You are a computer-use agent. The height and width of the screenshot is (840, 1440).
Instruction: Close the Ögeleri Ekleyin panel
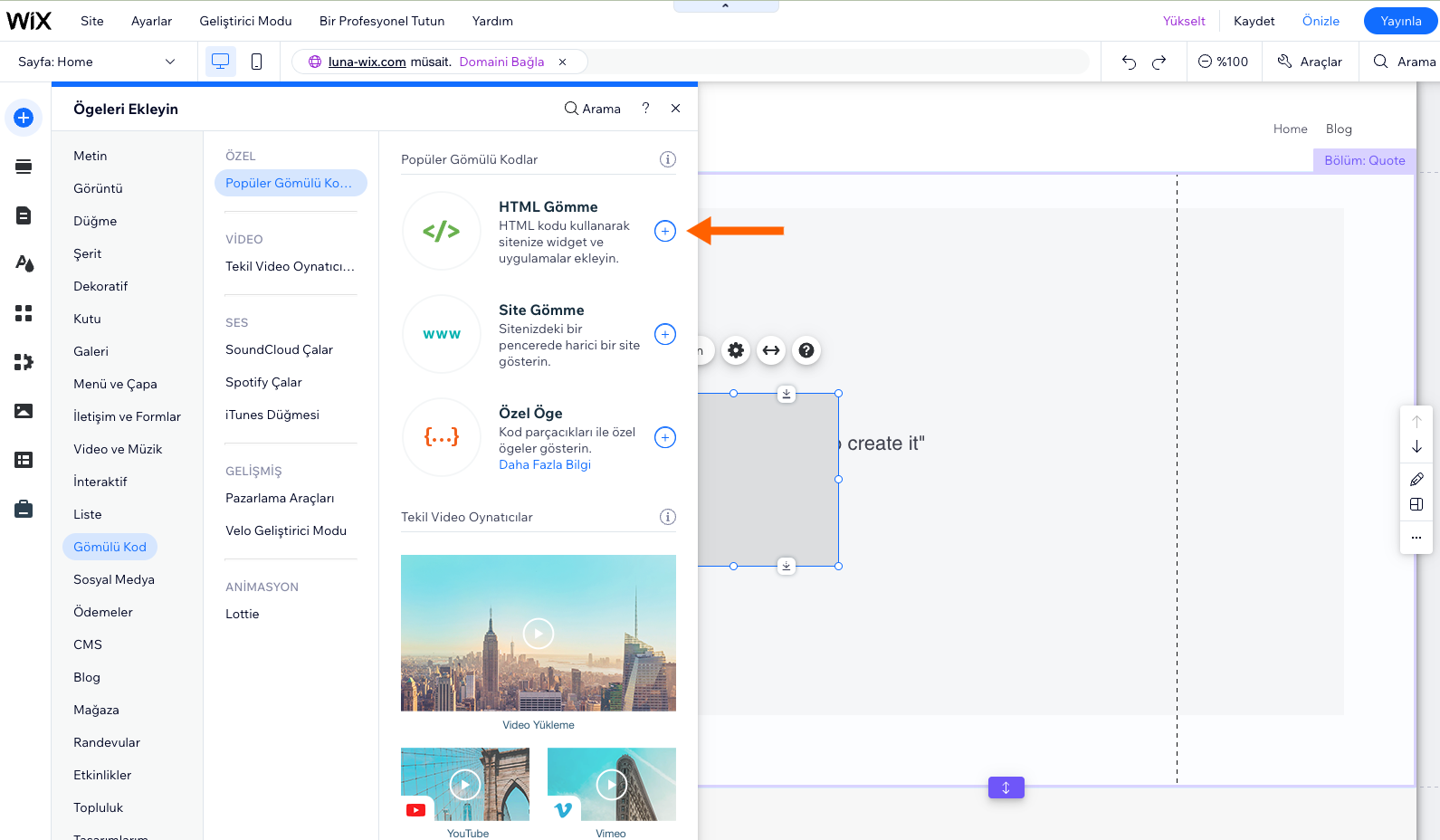[675, 109]
